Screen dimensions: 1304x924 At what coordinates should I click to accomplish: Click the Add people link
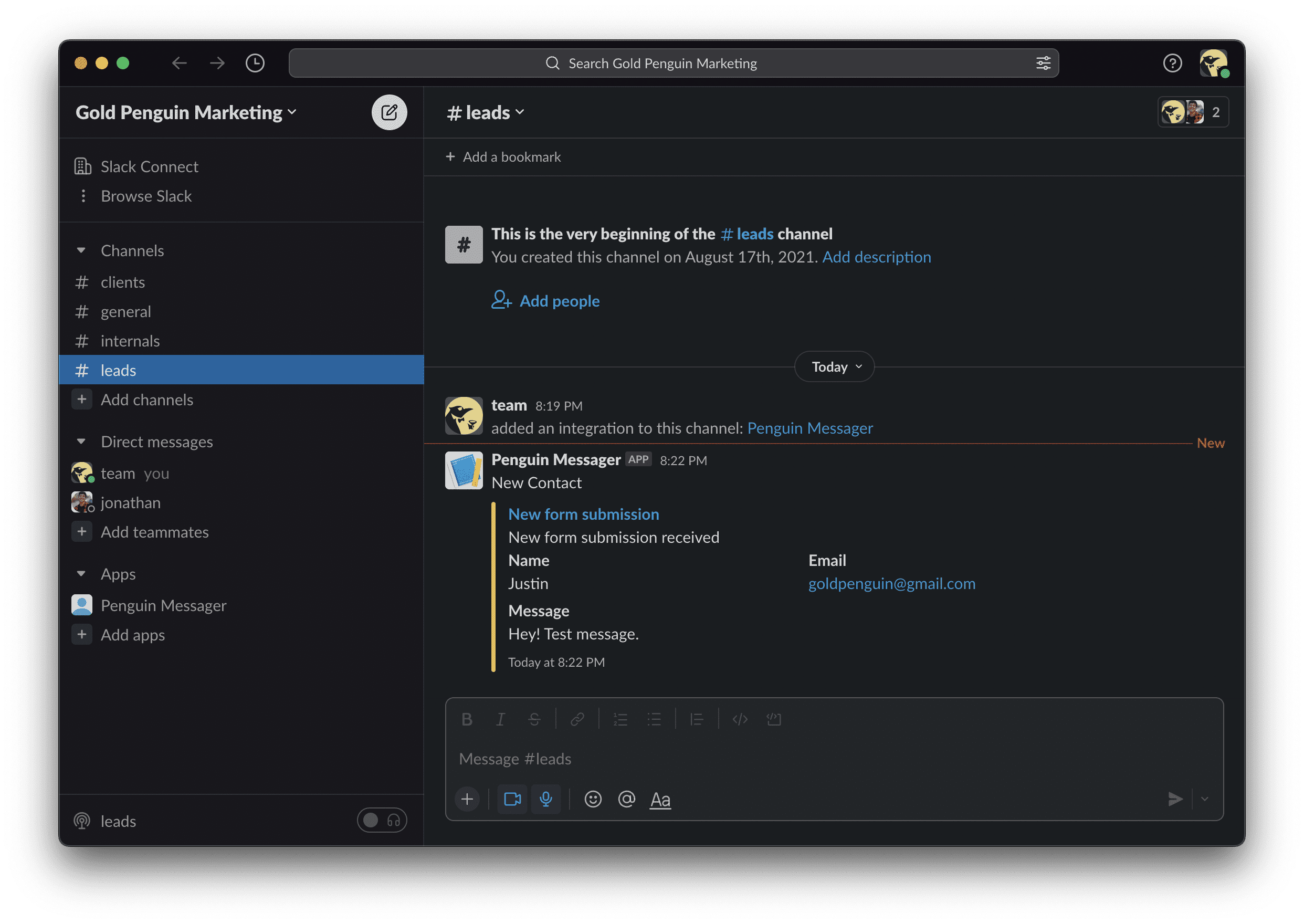click(545, 300)
